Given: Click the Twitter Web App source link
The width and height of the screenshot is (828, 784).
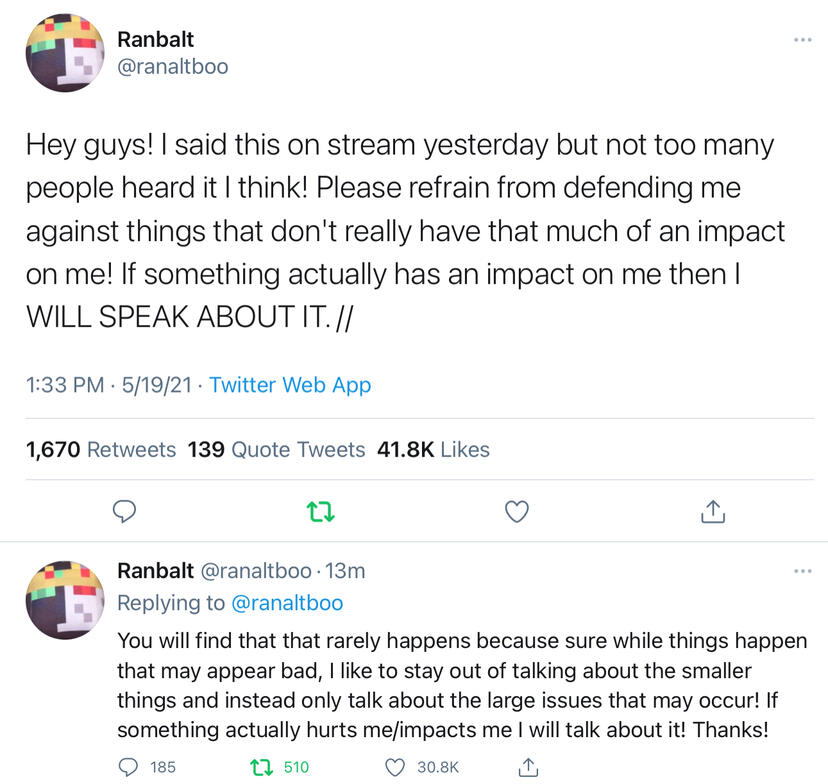Looking at the screenshot, I should point(290,385).
